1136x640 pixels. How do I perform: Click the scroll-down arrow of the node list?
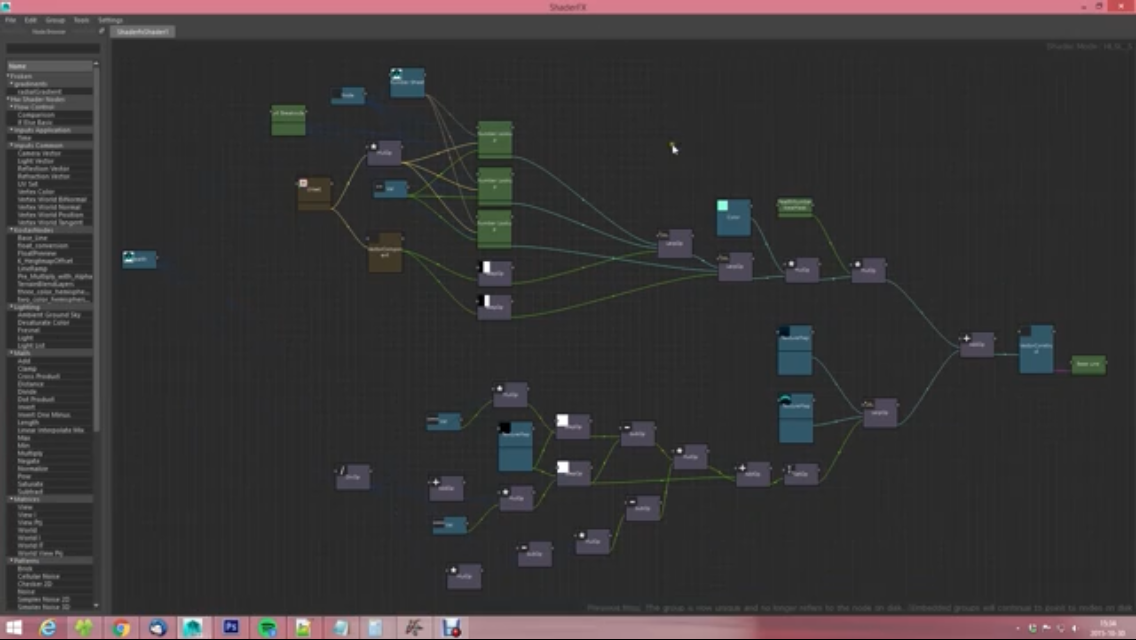coord(96,605)
